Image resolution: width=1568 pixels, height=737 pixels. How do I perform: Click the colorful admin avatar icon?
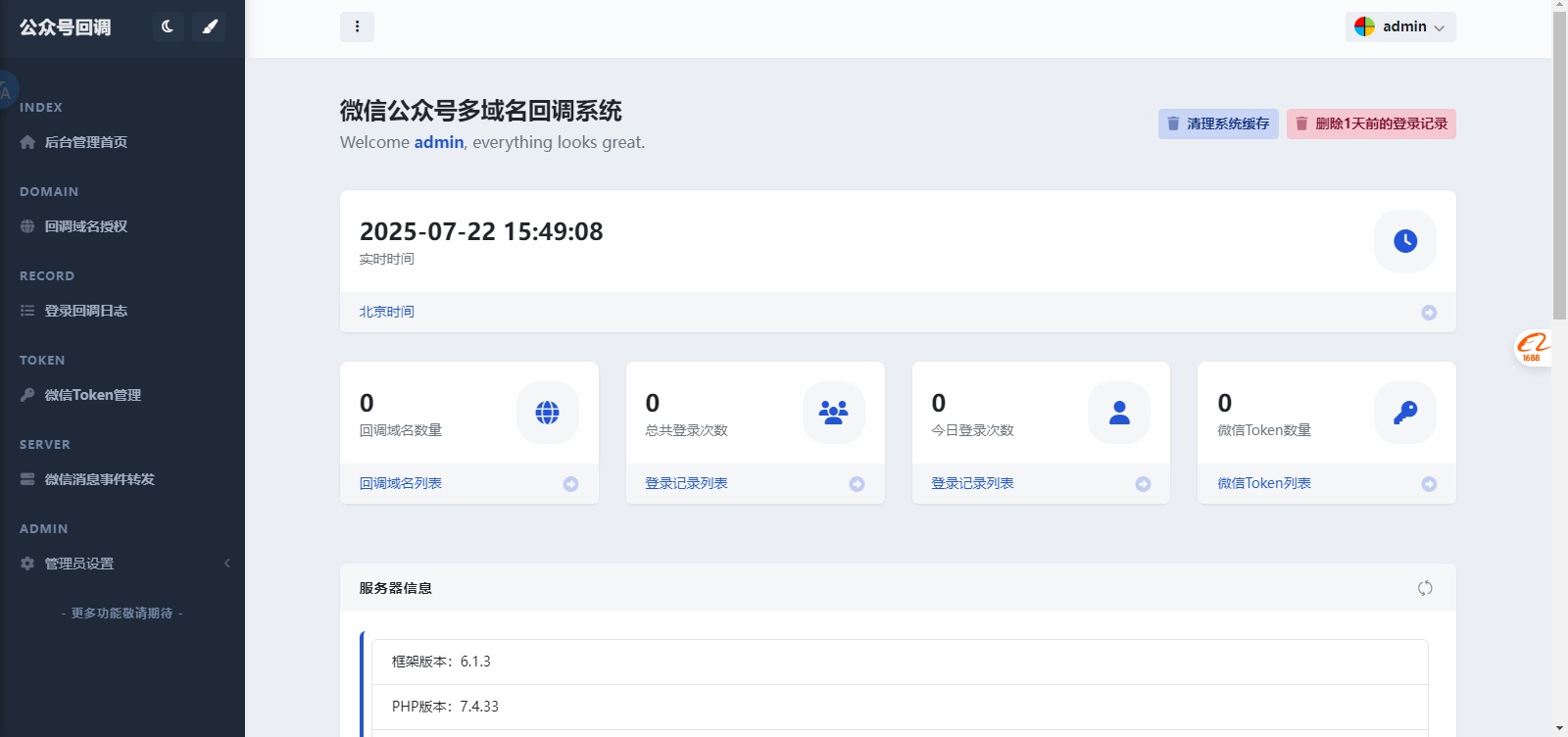pos(1365,26)
